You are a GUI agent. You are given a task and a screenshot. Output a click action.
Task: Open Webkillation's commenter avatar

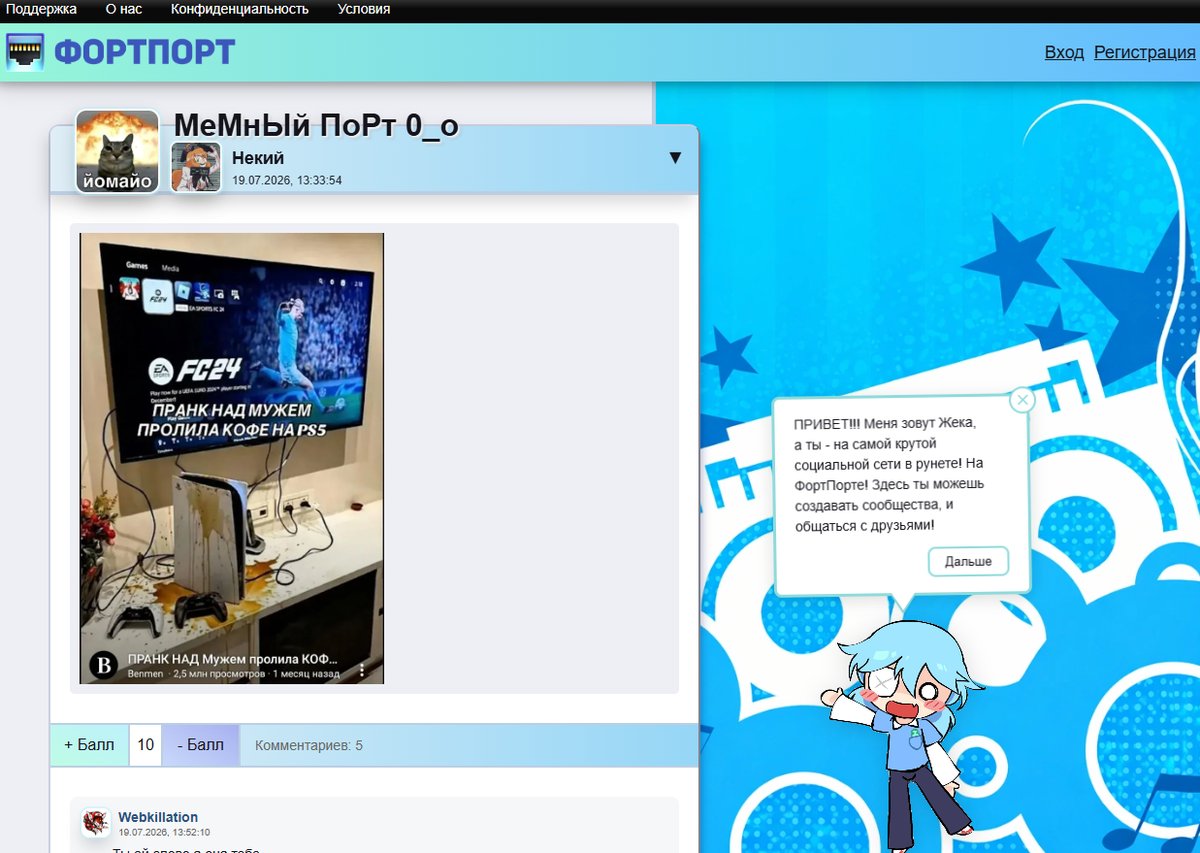coord(96,823)
